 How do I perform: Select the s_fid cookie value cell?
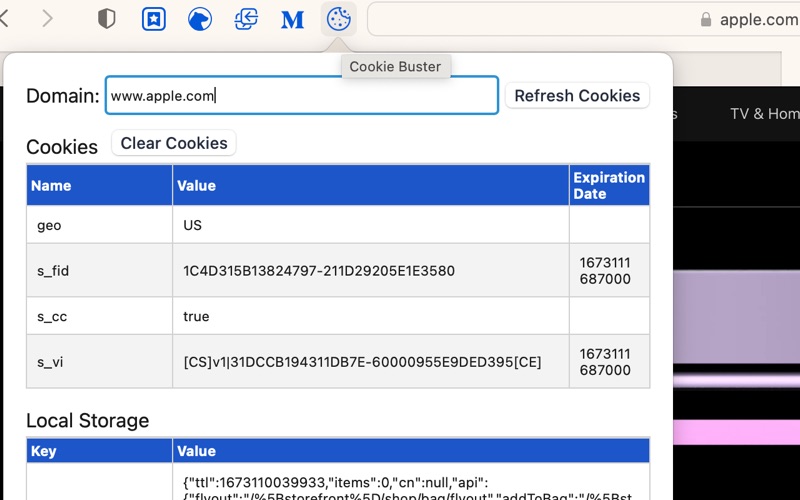click(370, 271)
